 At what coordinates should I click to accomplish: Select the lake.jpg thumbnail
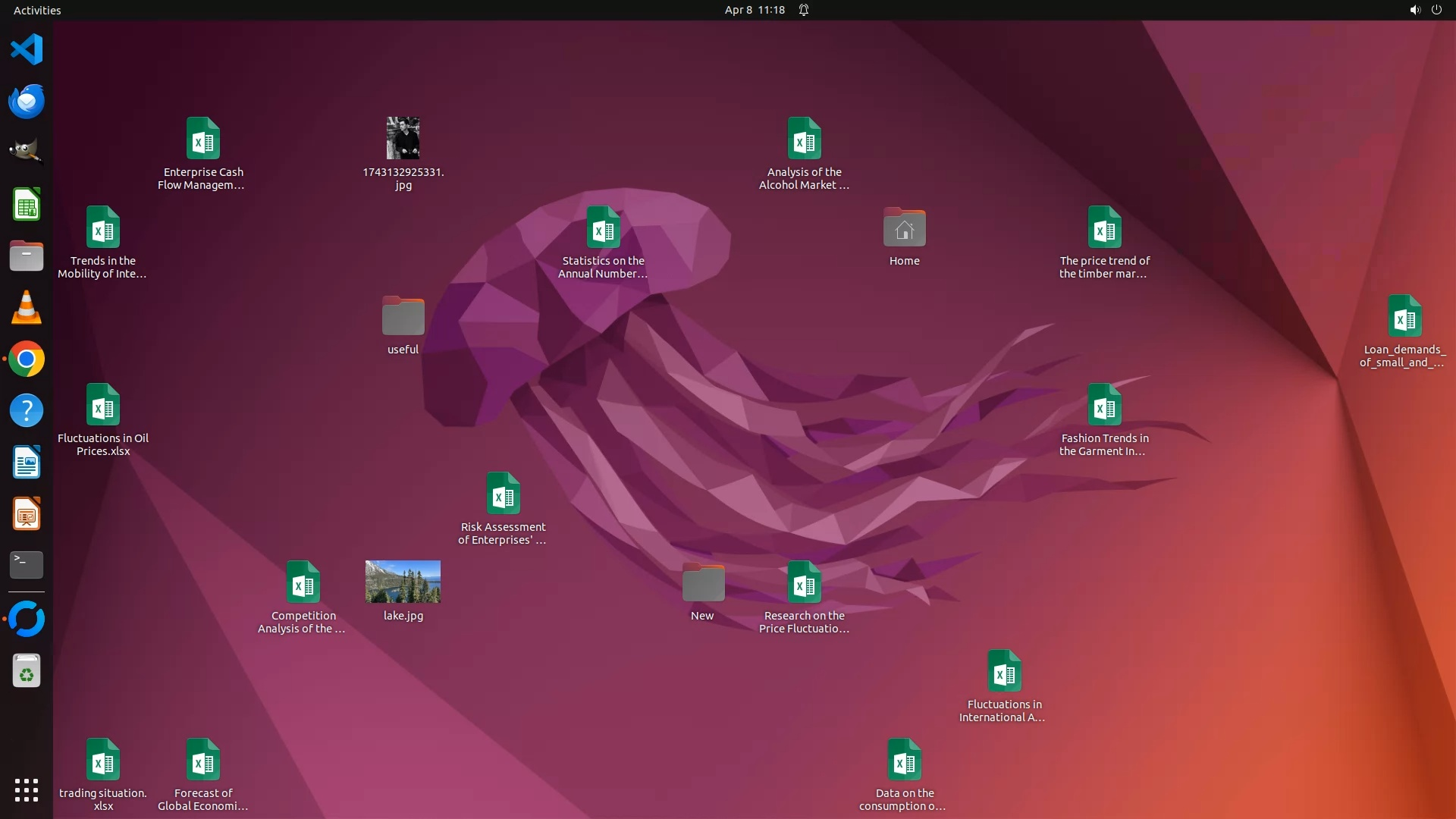(403, 582)
